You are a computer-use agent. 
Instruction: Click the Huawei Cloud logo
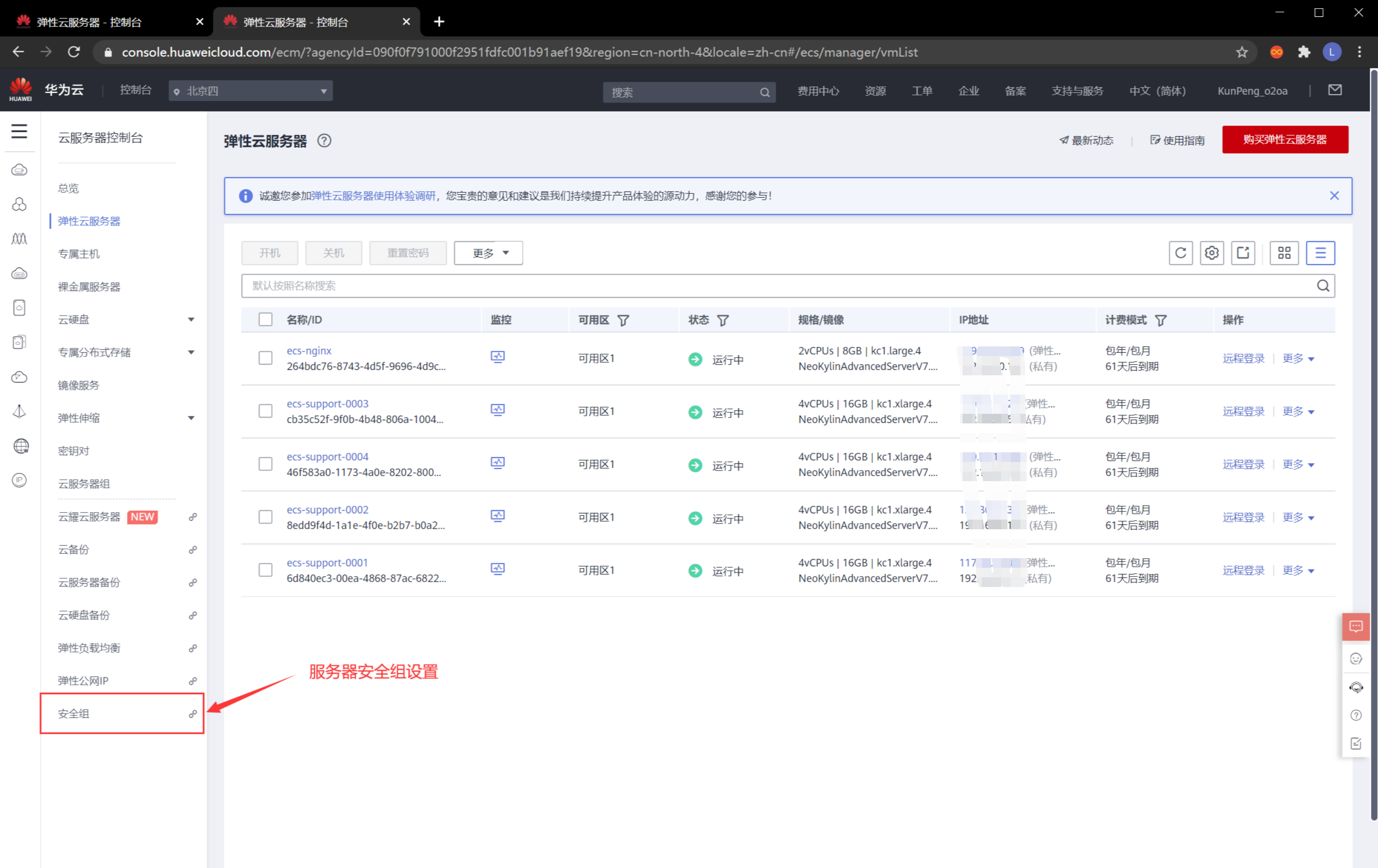pos(21,90)
